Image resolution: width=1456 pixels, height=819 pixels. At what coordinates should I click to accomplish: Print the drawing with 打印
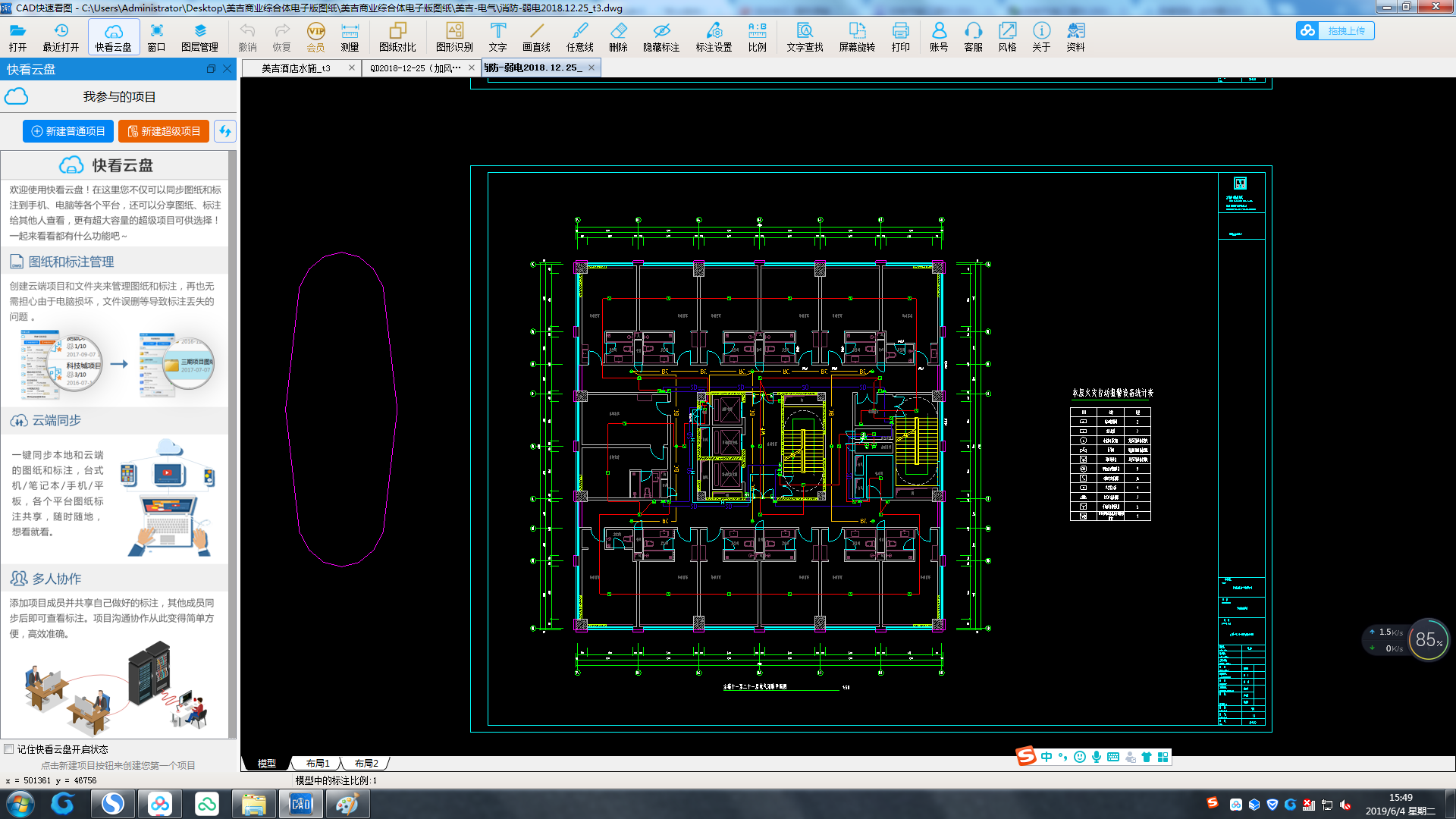pyautogui.click(x=900, y=36)
